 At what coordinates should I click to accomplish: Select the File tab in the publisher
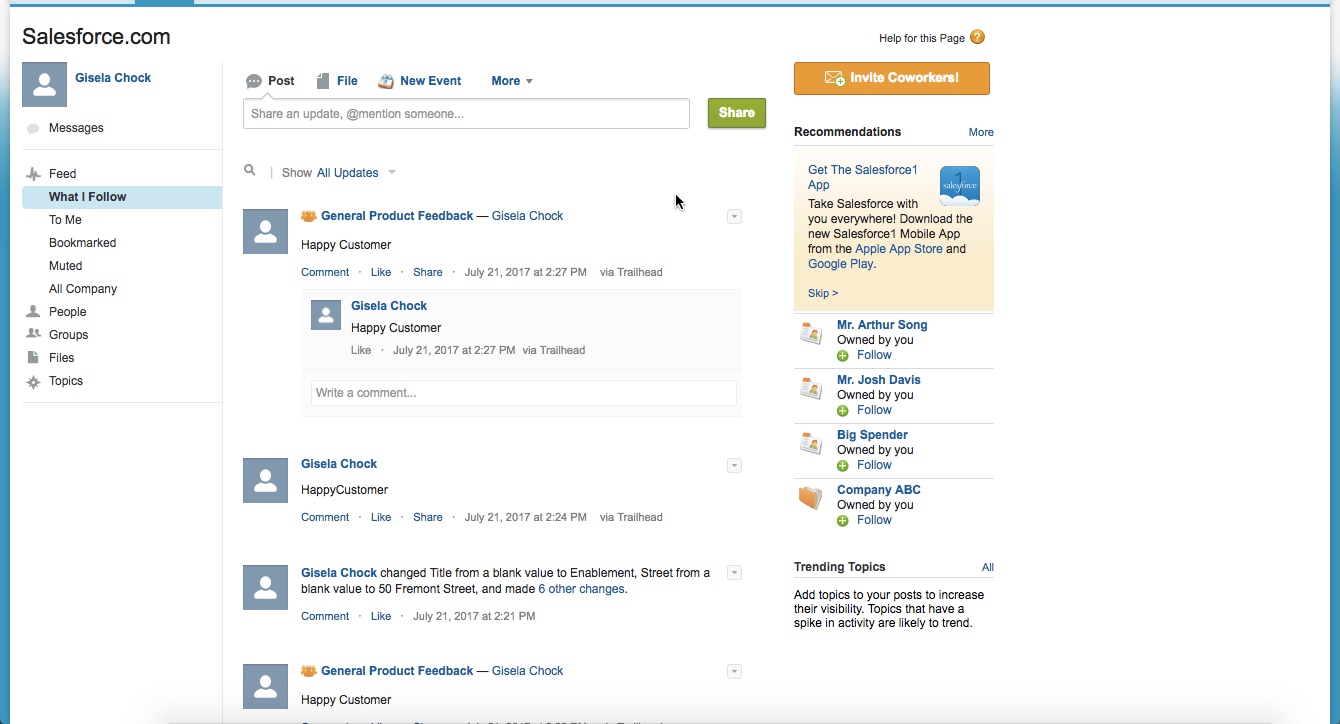(337, 81)
